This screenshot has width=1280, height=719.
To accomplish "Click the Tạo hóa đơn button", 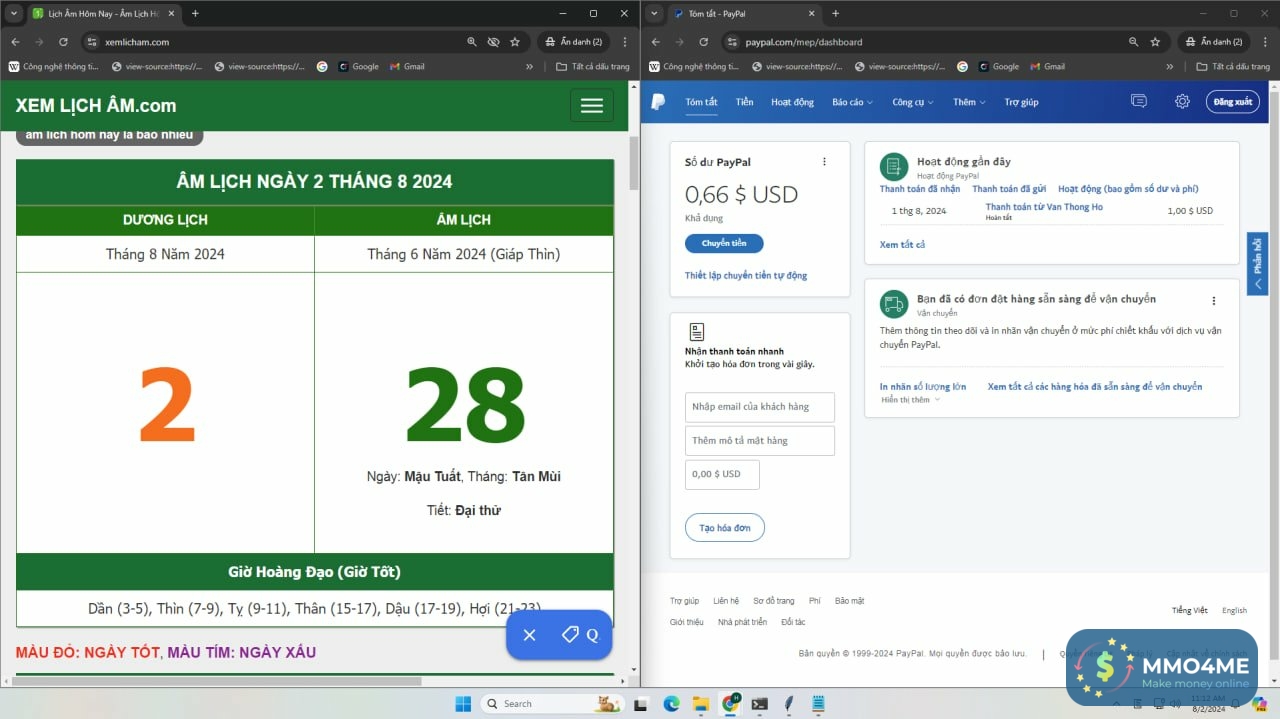I will (725, 527).
